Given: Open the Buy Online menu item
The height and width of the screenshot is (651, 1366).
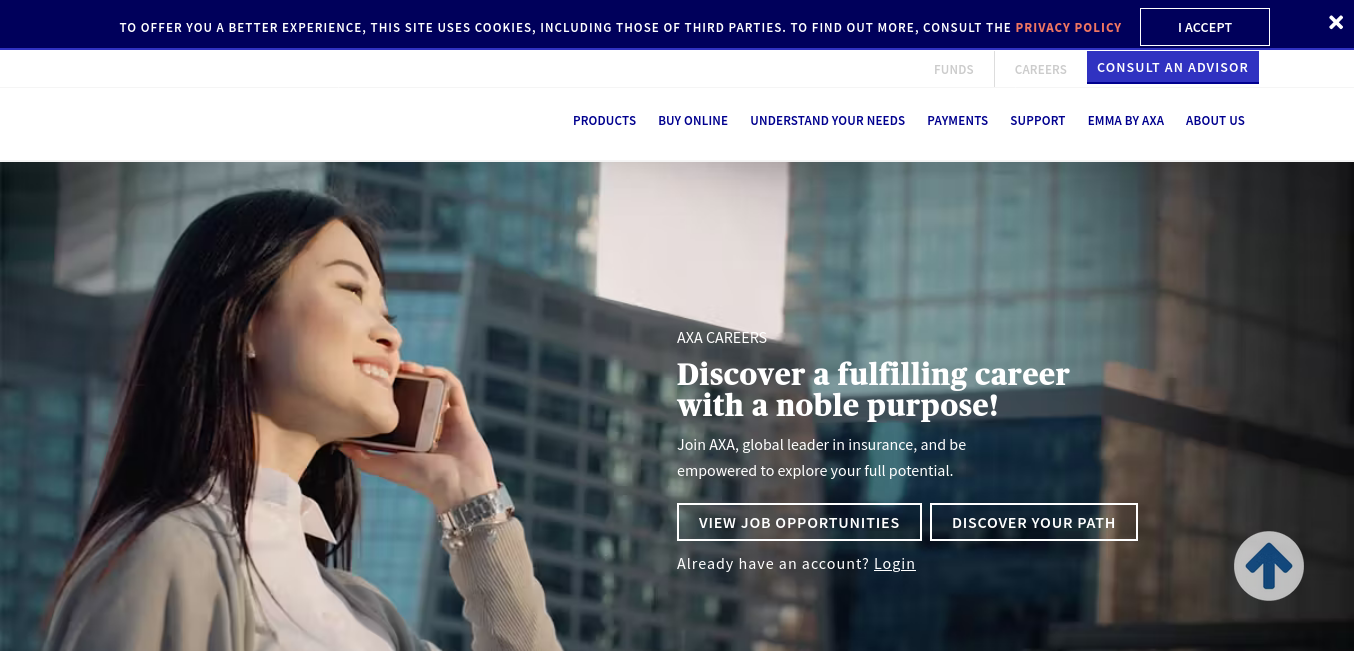Looking at the screenshot, I should 693,120.
